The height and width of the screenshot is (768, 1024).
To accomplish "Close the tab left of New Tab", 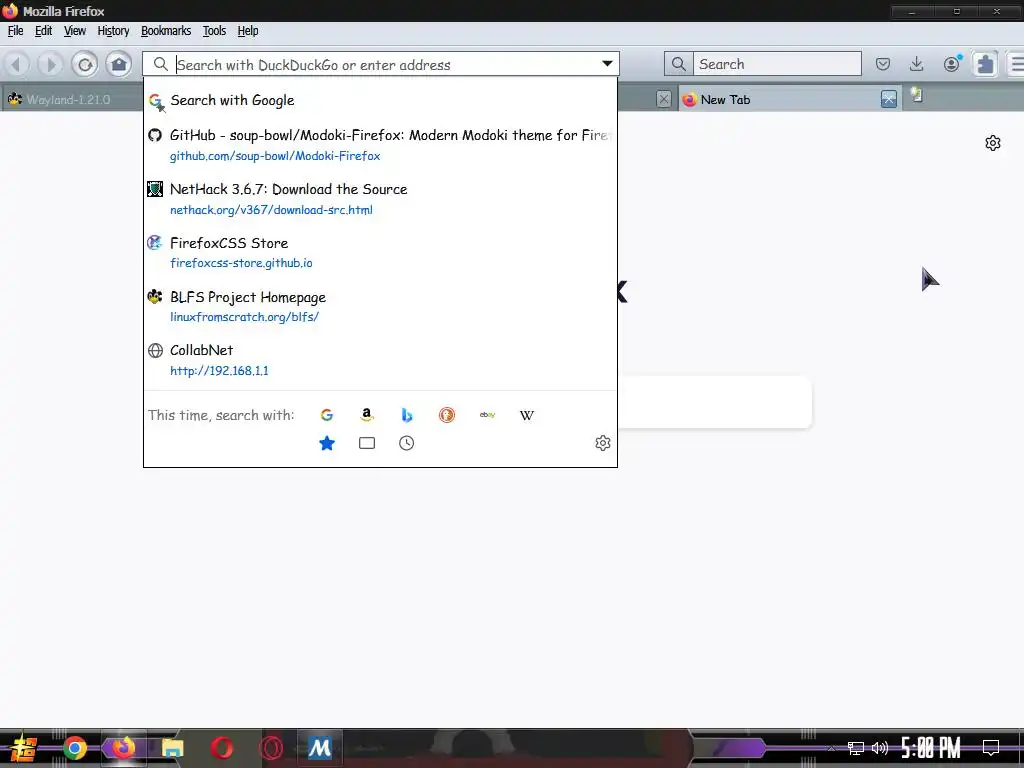I will 664,99.
